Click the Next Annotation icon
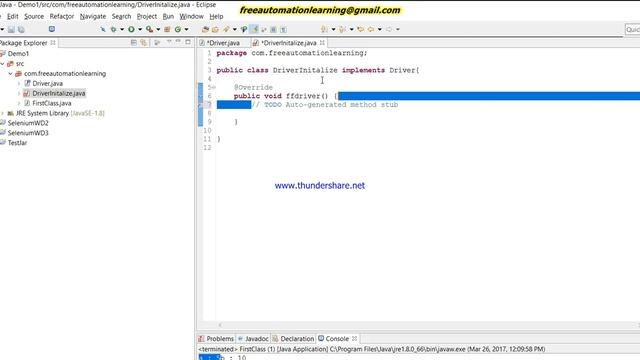The height and width of the screenshot is (360, 640). click(324, 29)
